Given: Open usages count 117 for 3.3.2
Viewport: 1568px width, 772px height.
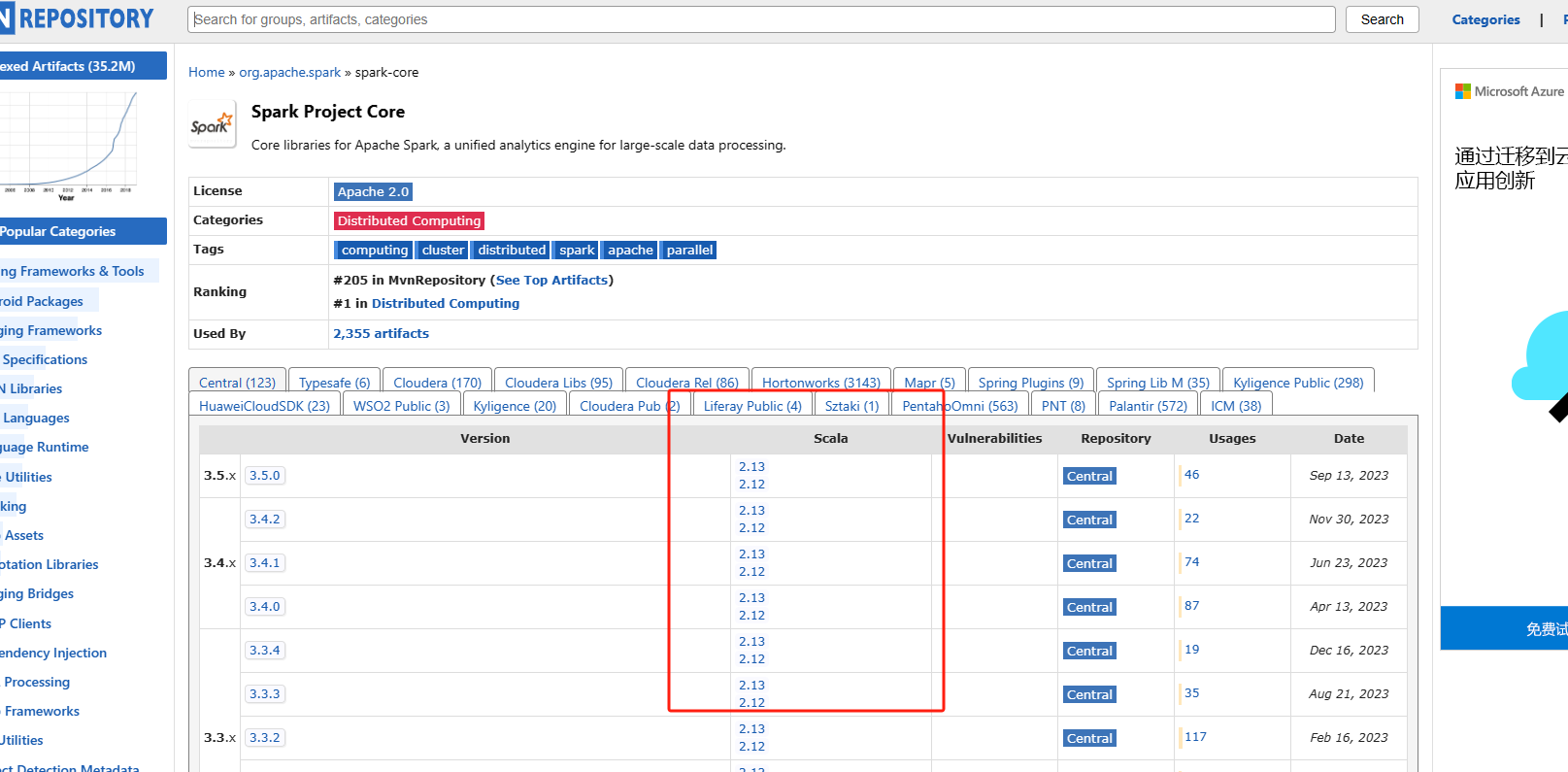Looking at the screenshot, I should 1195,737.
